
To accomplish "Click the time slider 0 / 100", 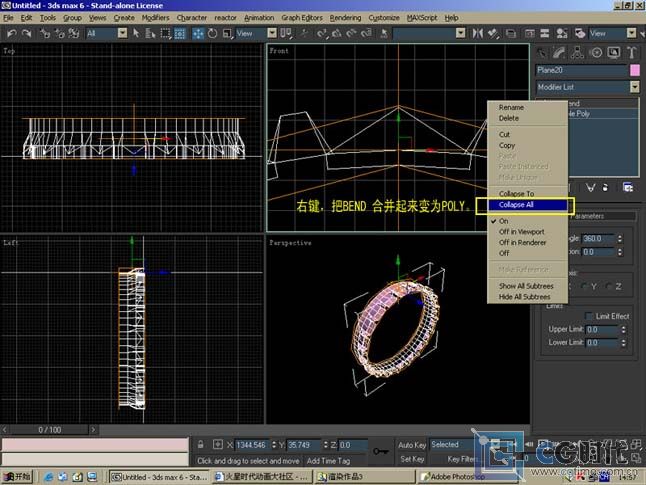I will click(49, 430).
